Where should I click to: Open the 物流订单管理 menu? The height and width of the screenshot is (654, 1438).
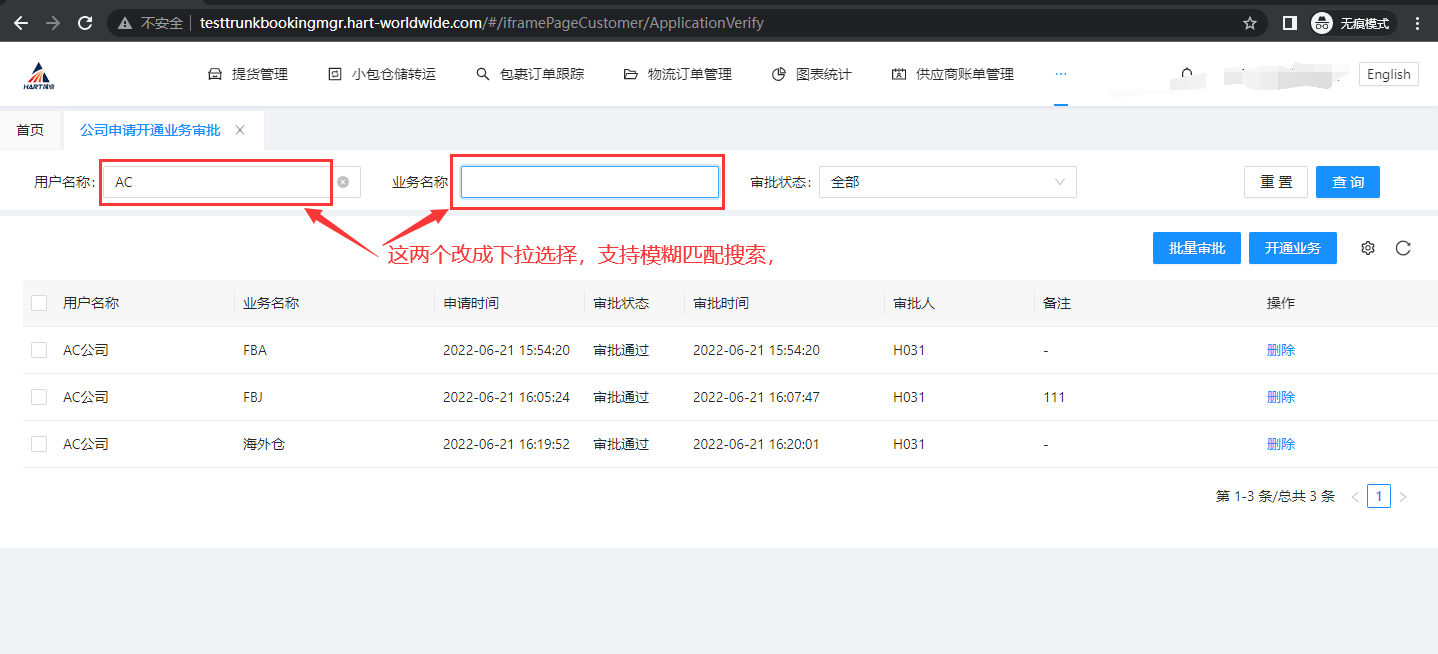coord(678,74)
